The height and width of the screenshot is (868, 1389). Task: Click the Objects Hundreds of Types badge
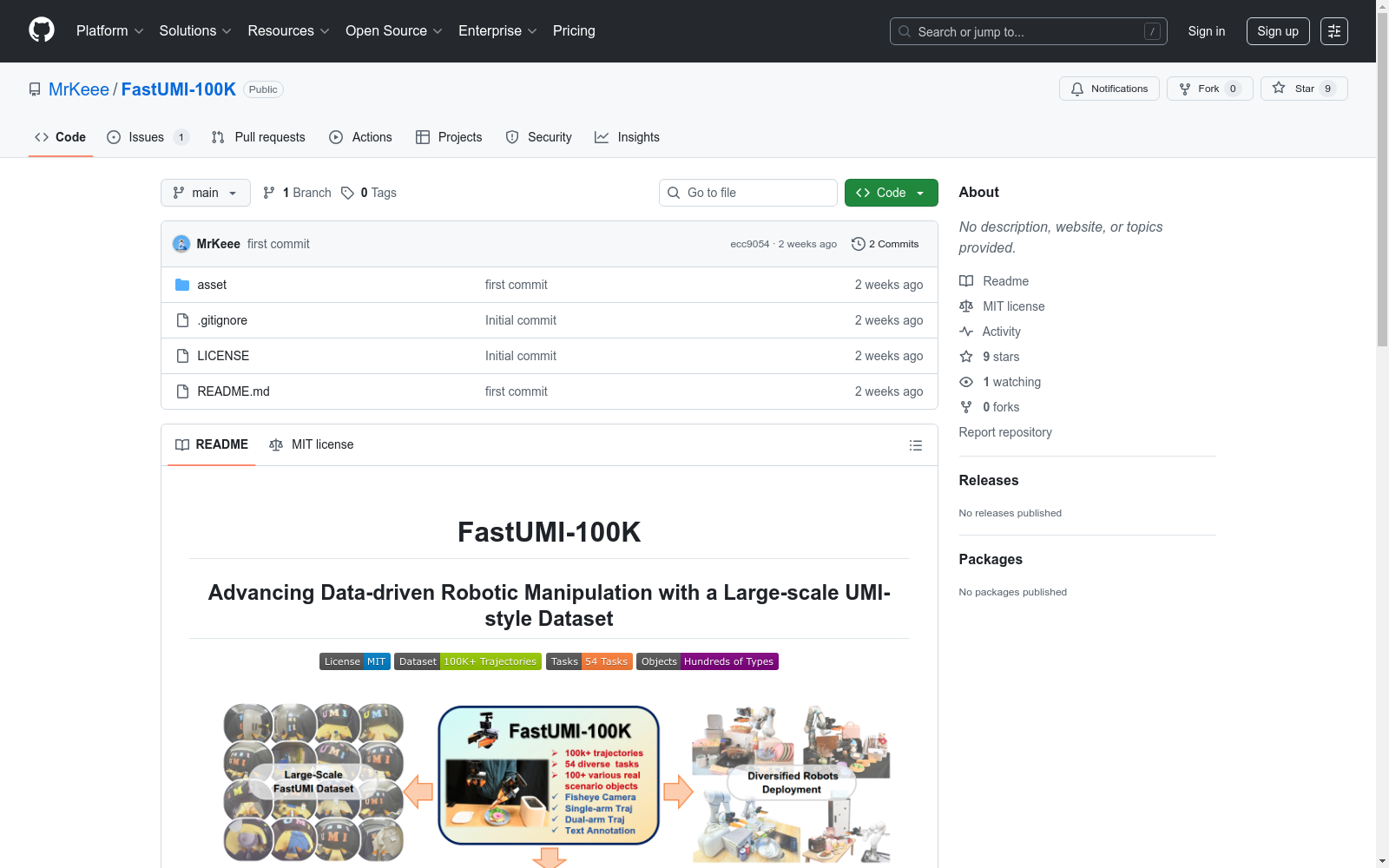708,661
